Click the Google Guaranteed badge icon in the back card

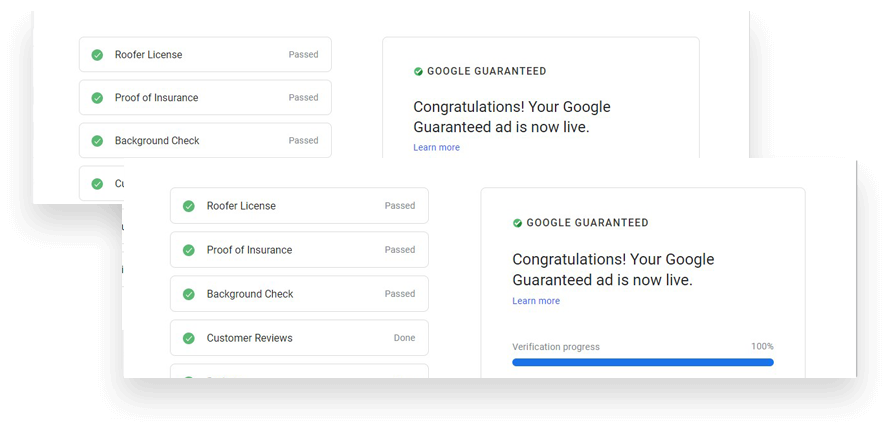pyautogui.click(x=418, y=72)
